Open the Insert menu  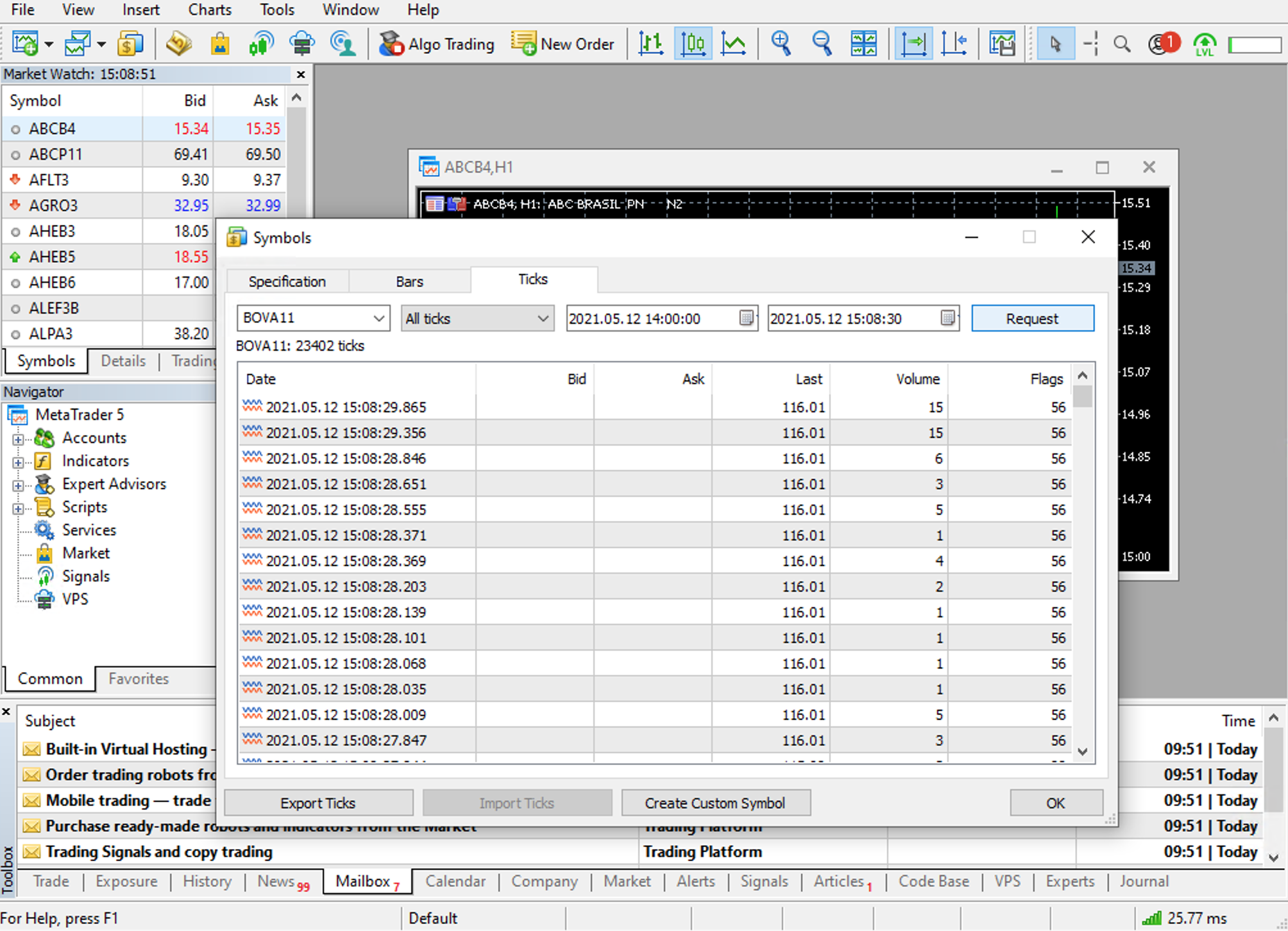tap(141, 10)
